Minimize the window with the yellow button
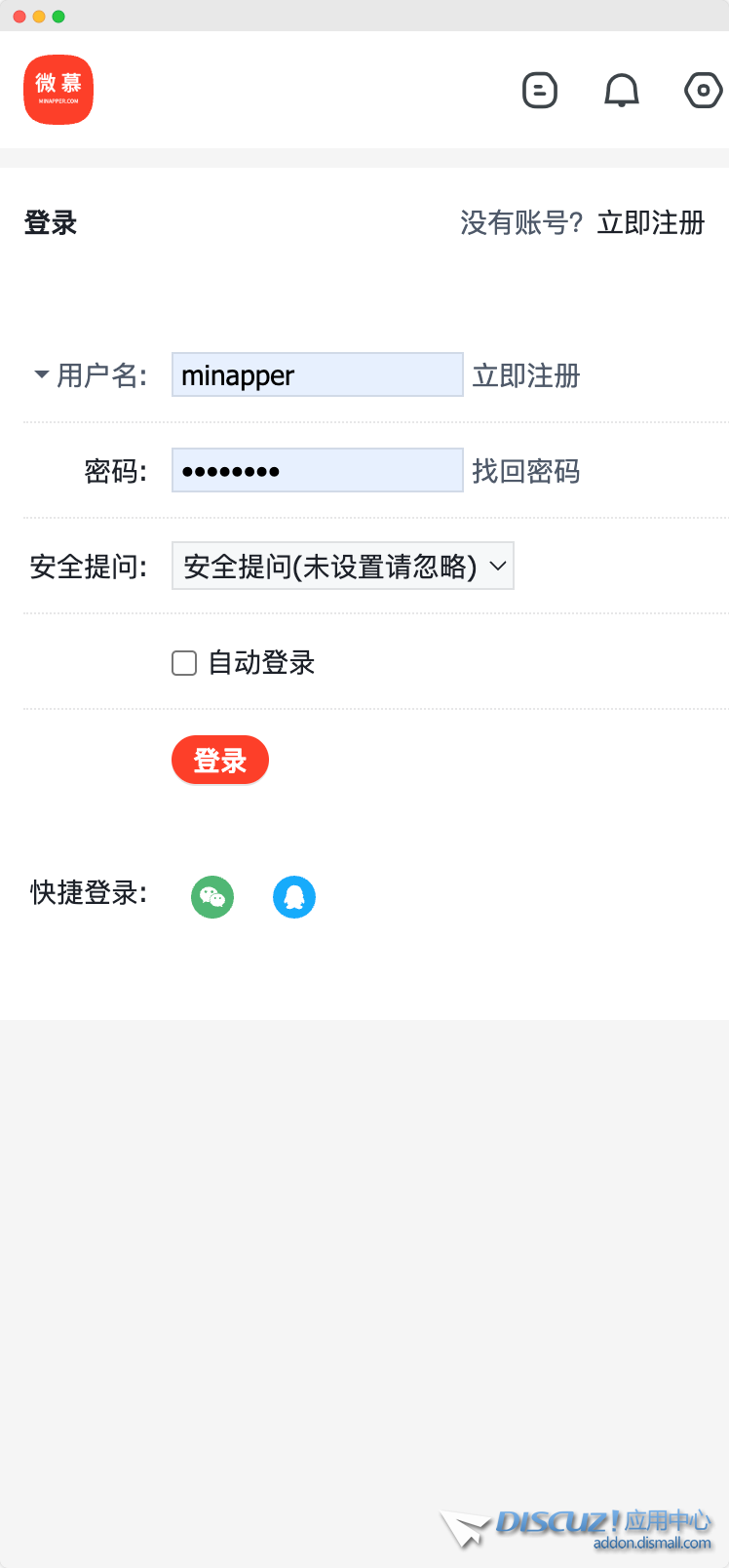 click(39, 17)
